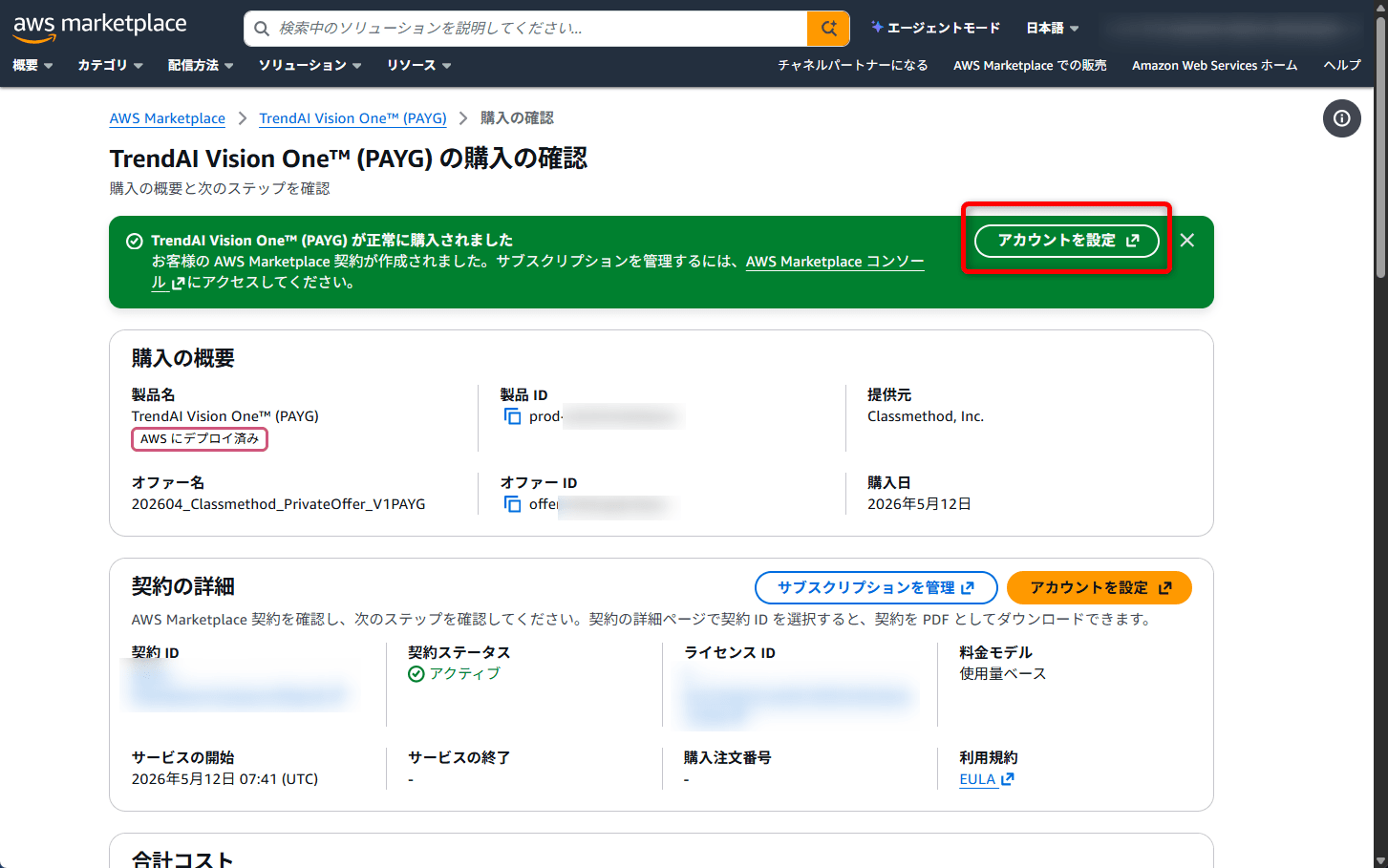
Task: Click AWS Marketplace breadcrumb link
Action: click(x=167, y=118)
